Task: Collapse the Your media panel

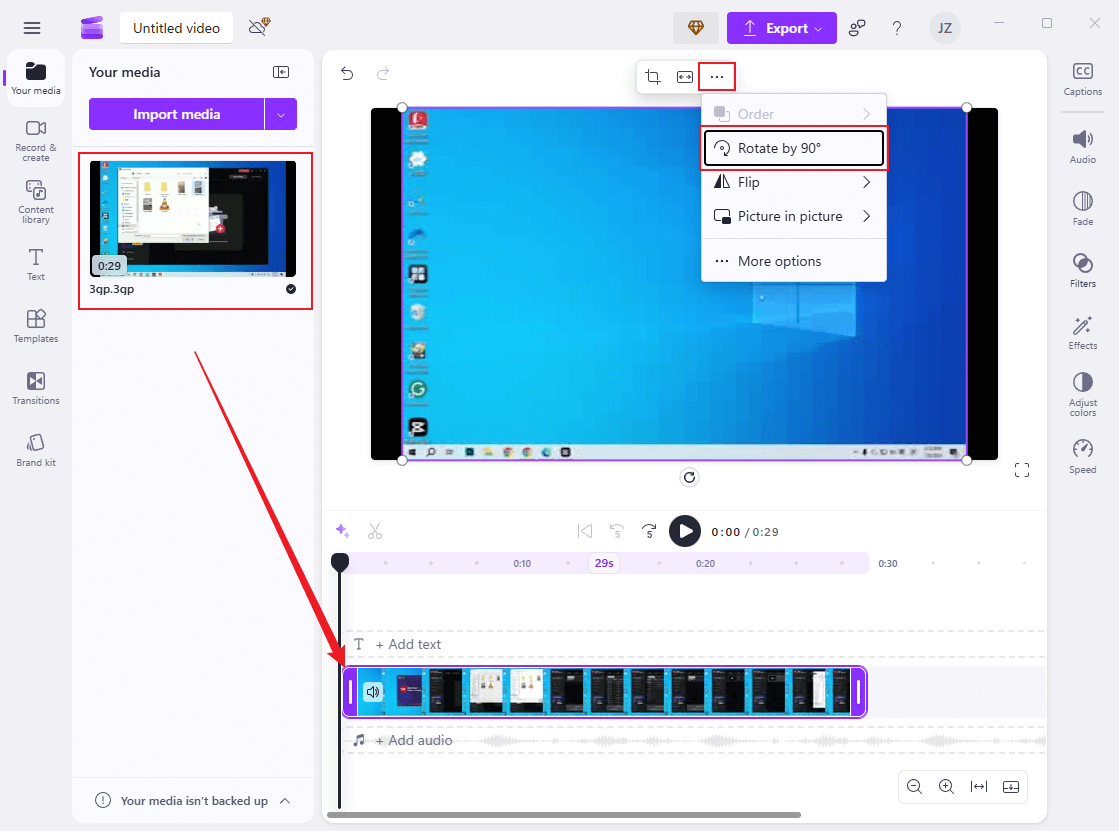Action: 281,72
